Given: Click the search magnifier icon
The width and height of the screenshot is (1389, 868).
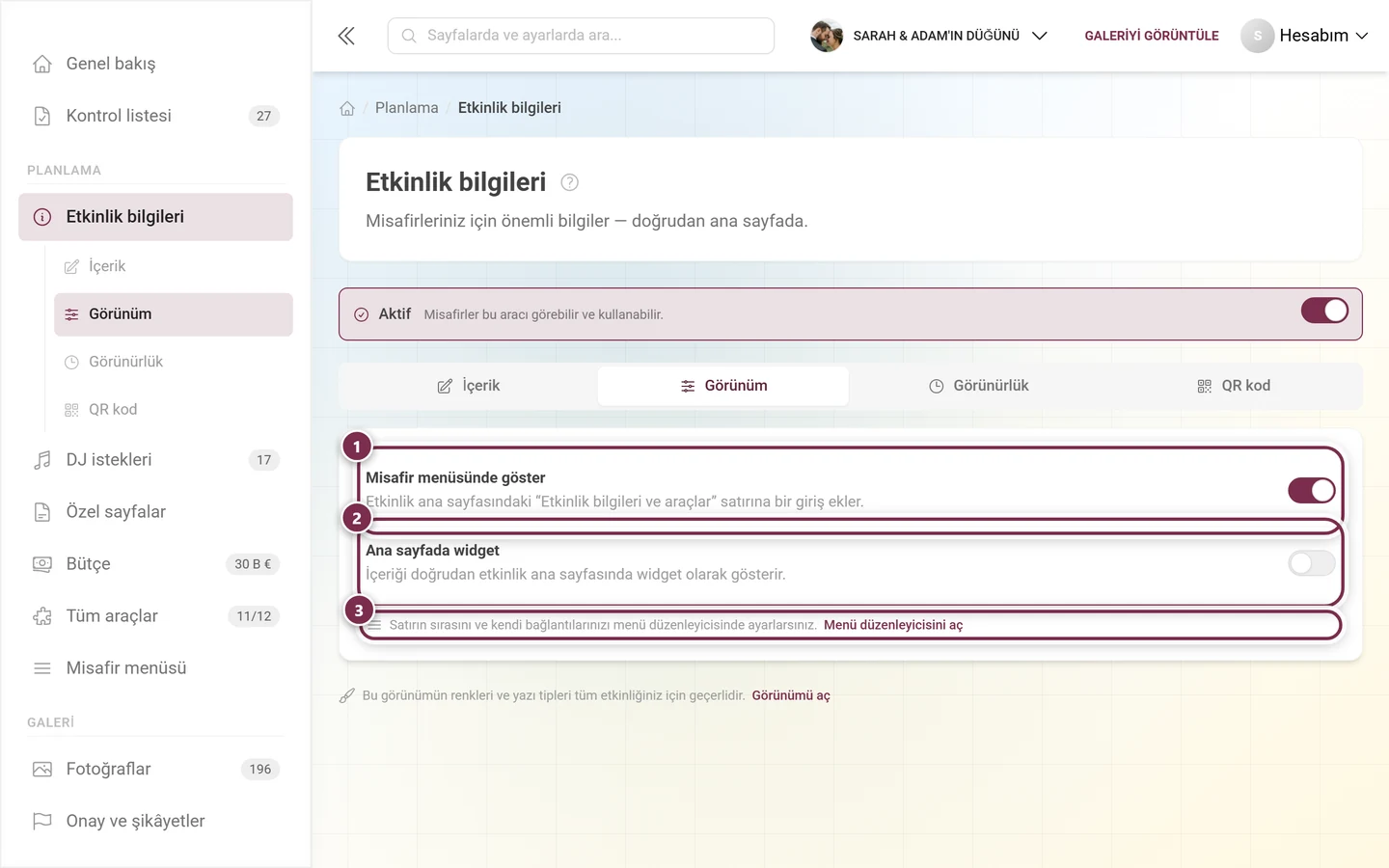Looking at the screenshot, I should [409, 36].
